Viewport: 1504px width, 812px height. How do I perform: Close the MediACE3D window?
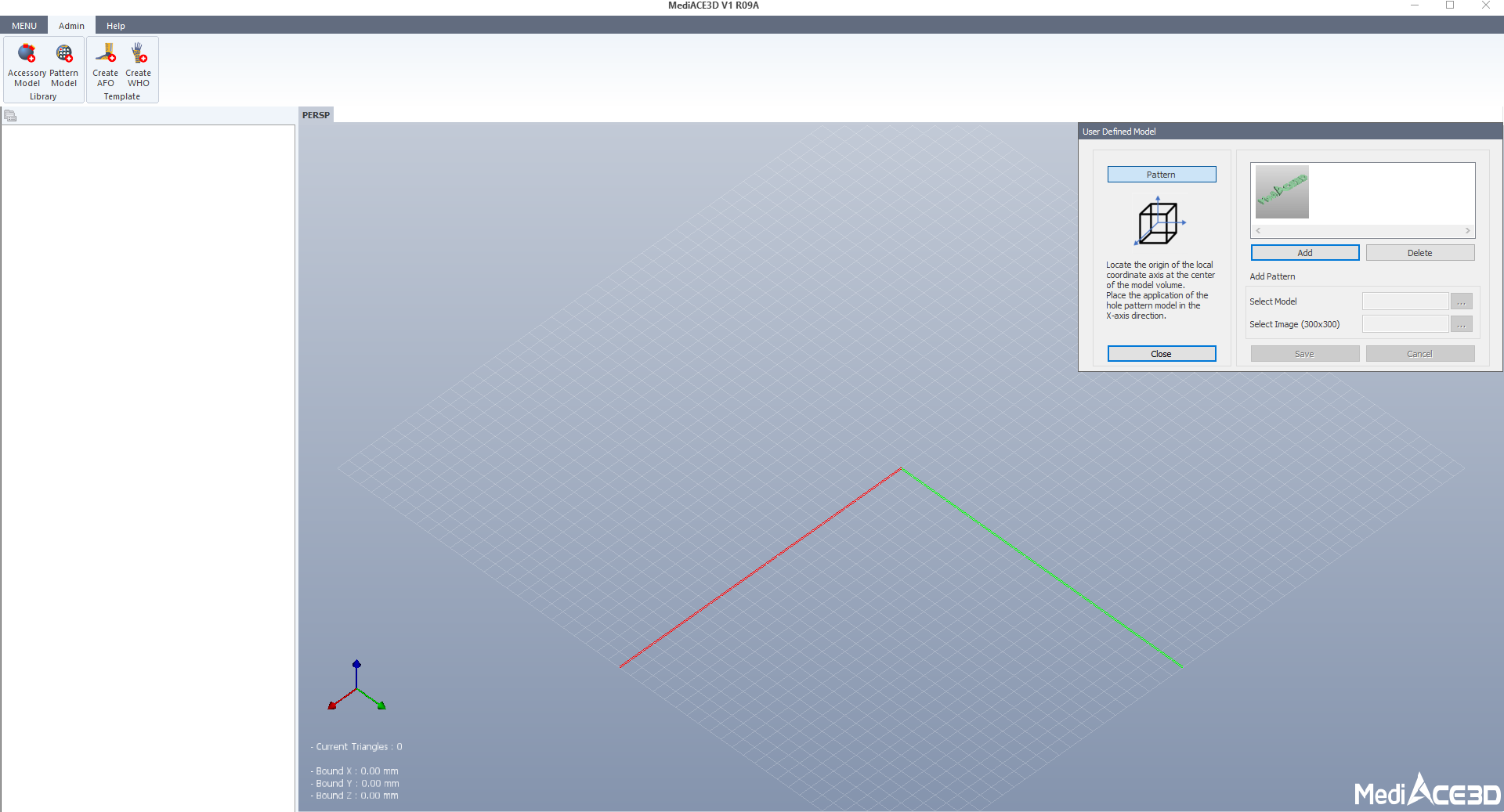pyautogui.click(x=1486, y=5)
